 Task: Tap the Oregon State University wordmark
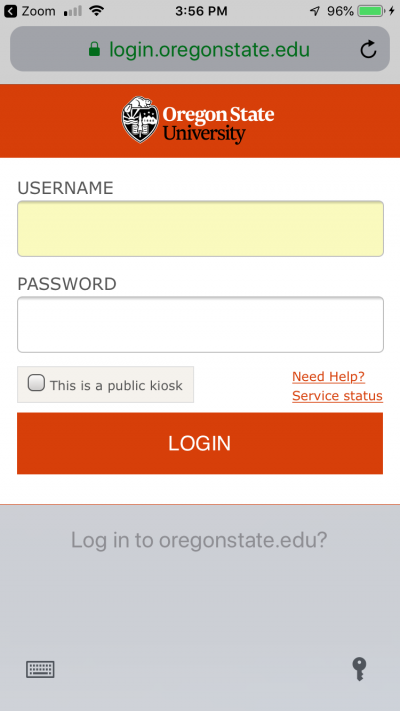(218, 125)
